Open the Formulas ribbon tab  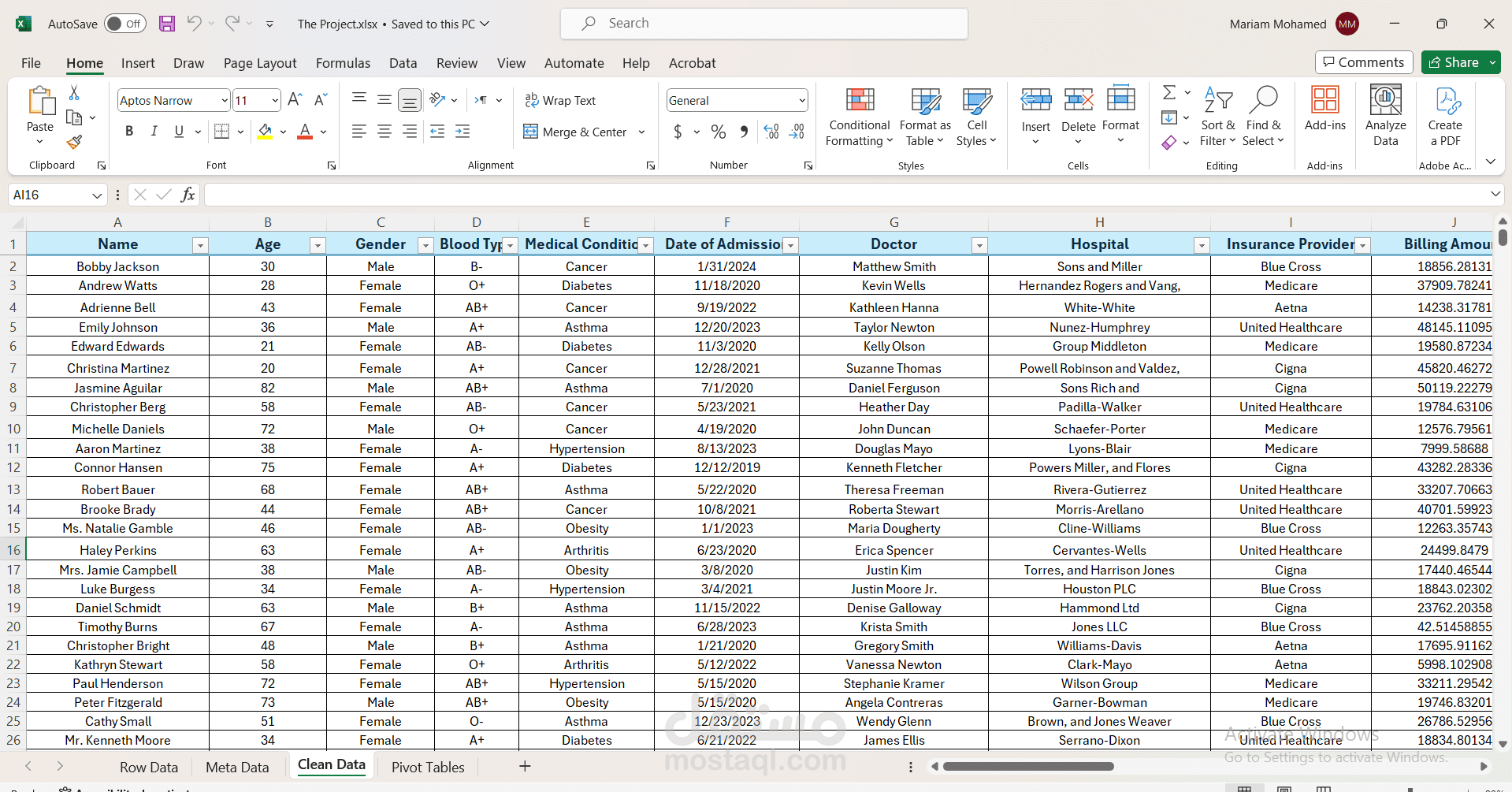343,63
